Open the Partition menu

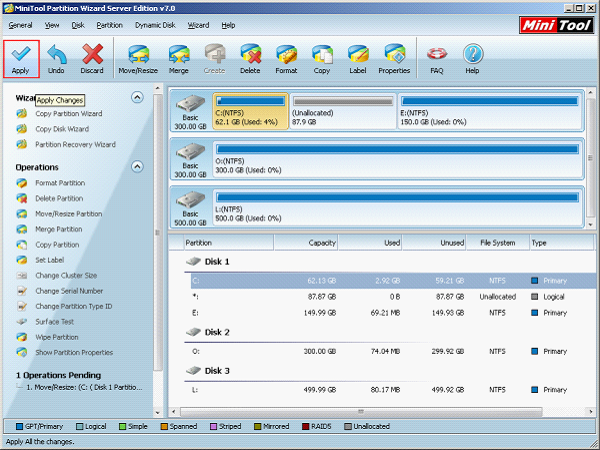click(109, 25)
